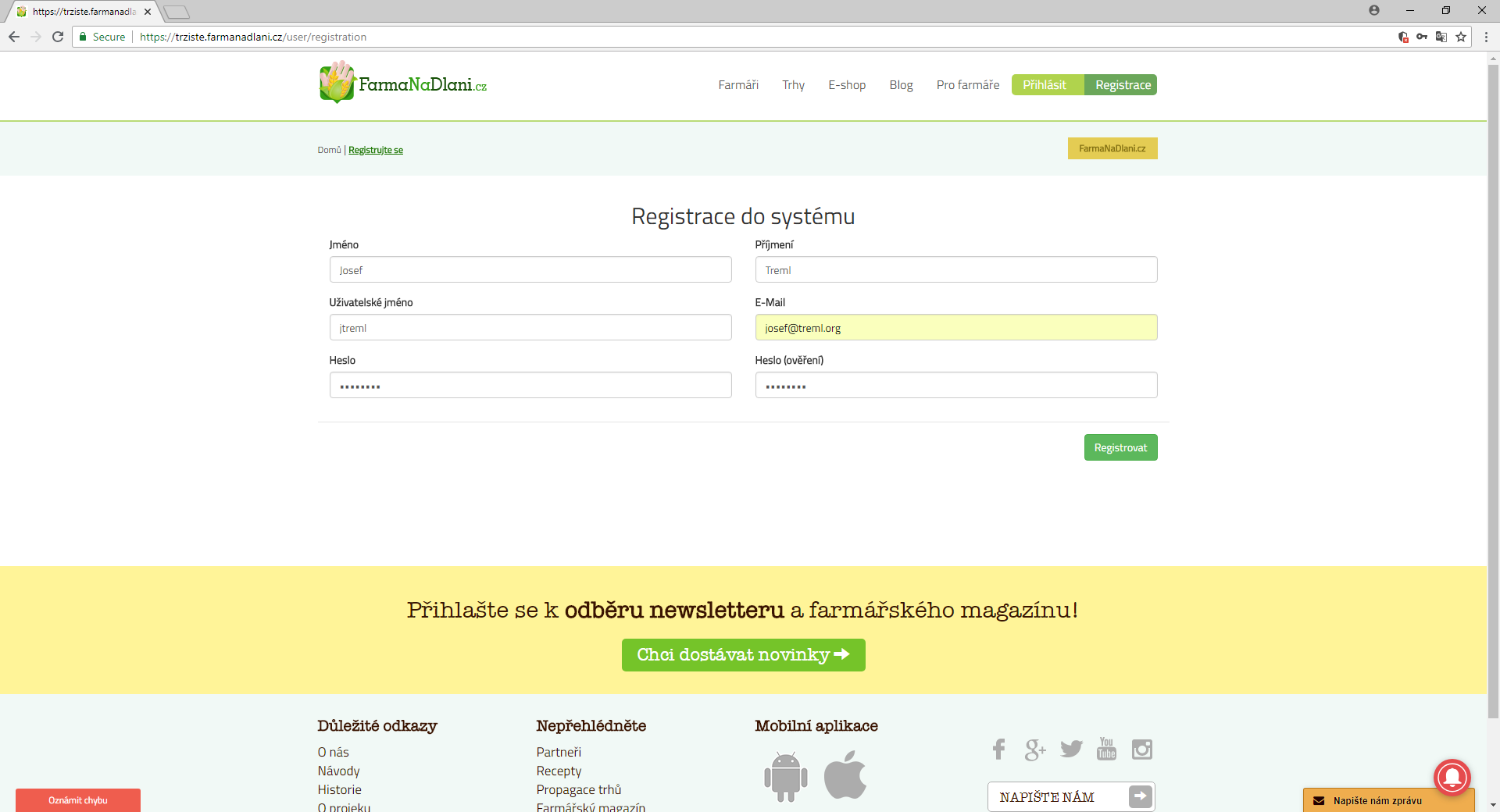The image size is (1500, 812).
Task: Click the Uživatelské jméno input field
Action: pos(530,328)
